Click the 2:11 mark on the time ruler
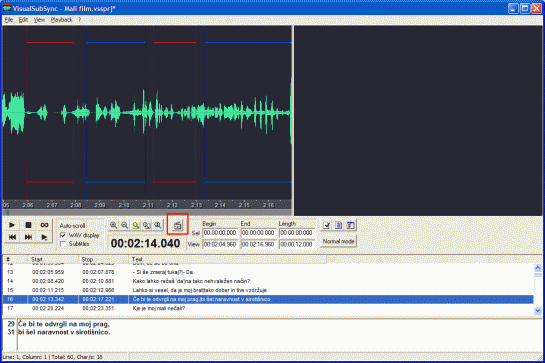Image resolution: width=545 pixels, height=363 pixels. pos(148,205)
